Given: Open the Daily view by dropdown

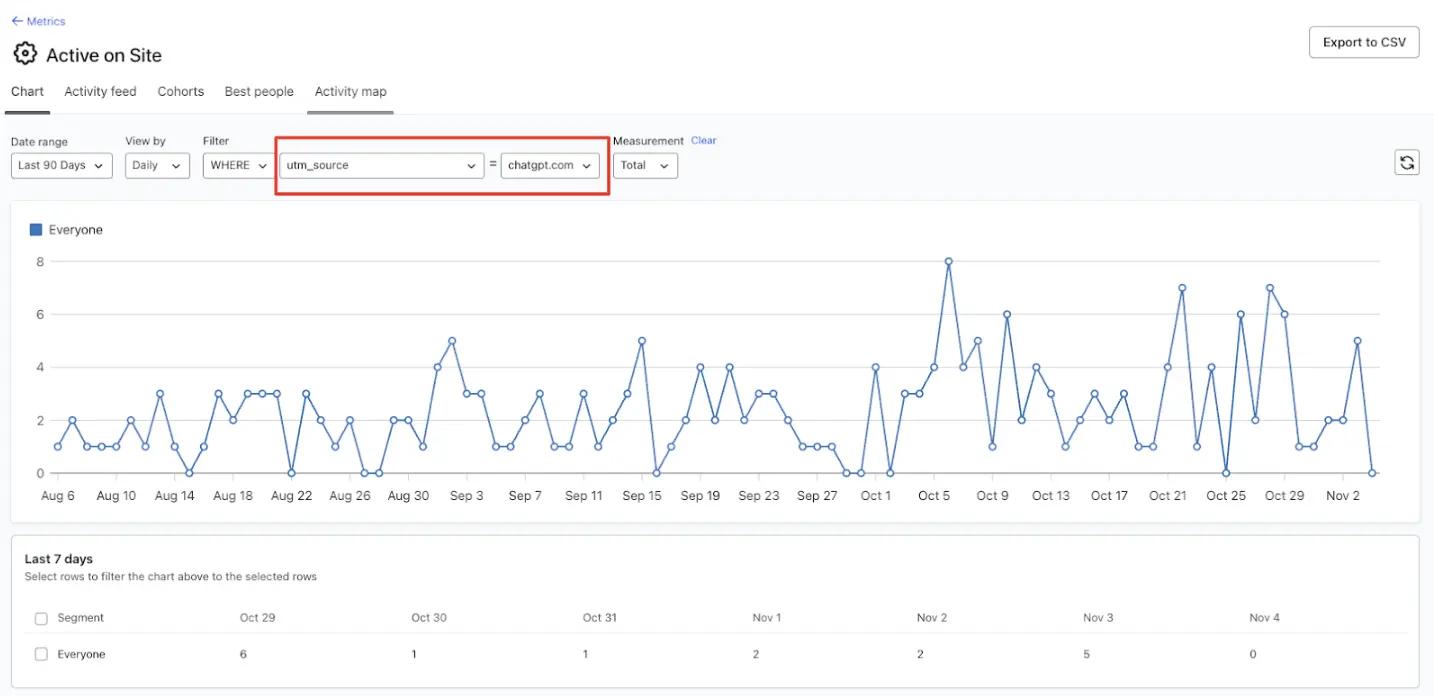Looking at the screenshot, I should [x=156, y=165].
